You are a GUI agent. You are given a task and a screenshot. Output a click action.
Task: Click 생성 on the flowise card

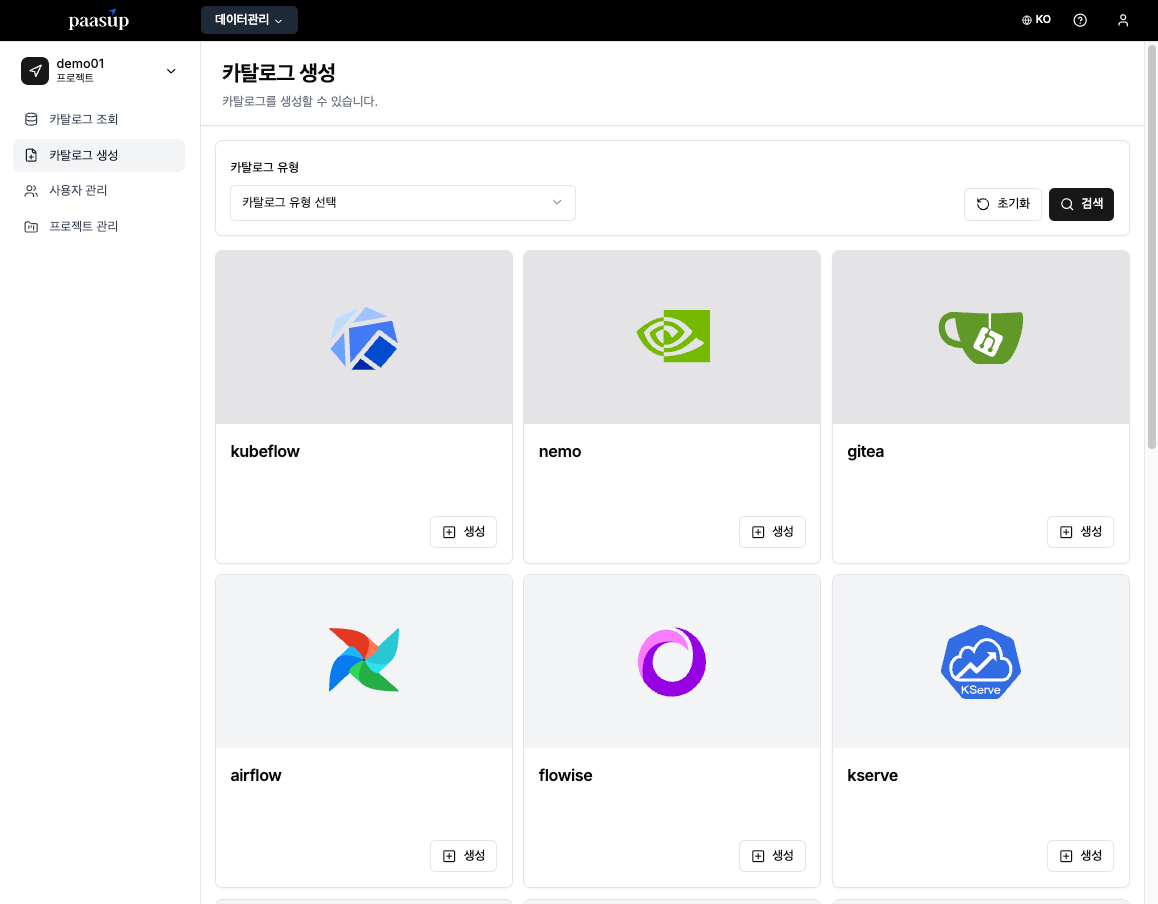click(772, 856)
